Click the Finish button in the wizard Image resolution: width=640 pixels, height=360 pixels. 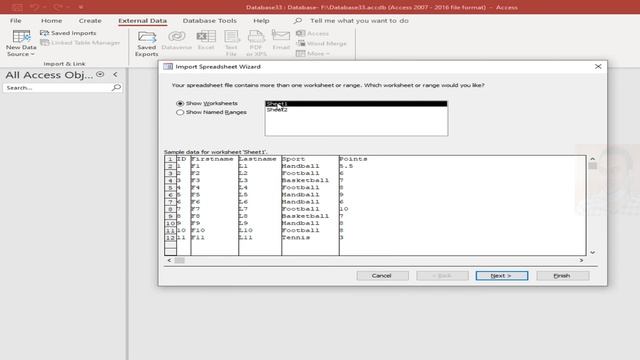point(562,276)
